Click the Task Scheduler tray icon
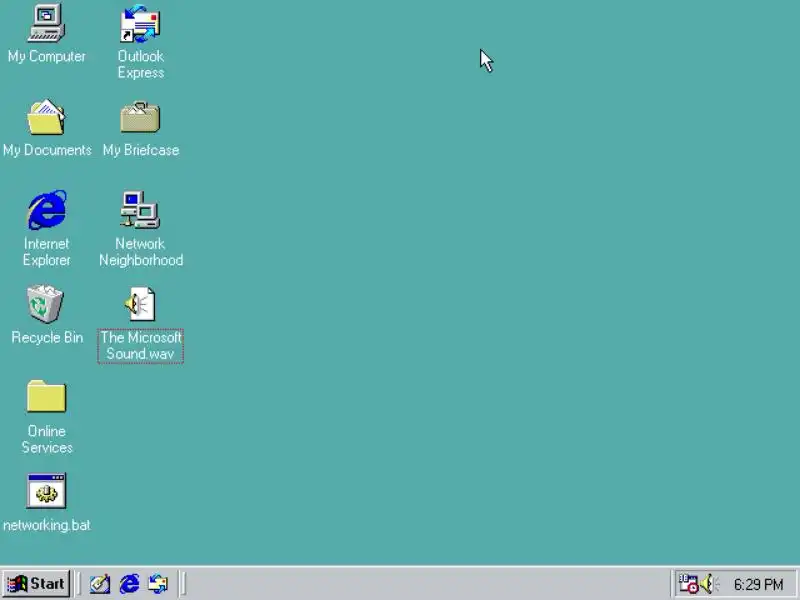This screenshot has width=800, height=600. pos(688,584)
